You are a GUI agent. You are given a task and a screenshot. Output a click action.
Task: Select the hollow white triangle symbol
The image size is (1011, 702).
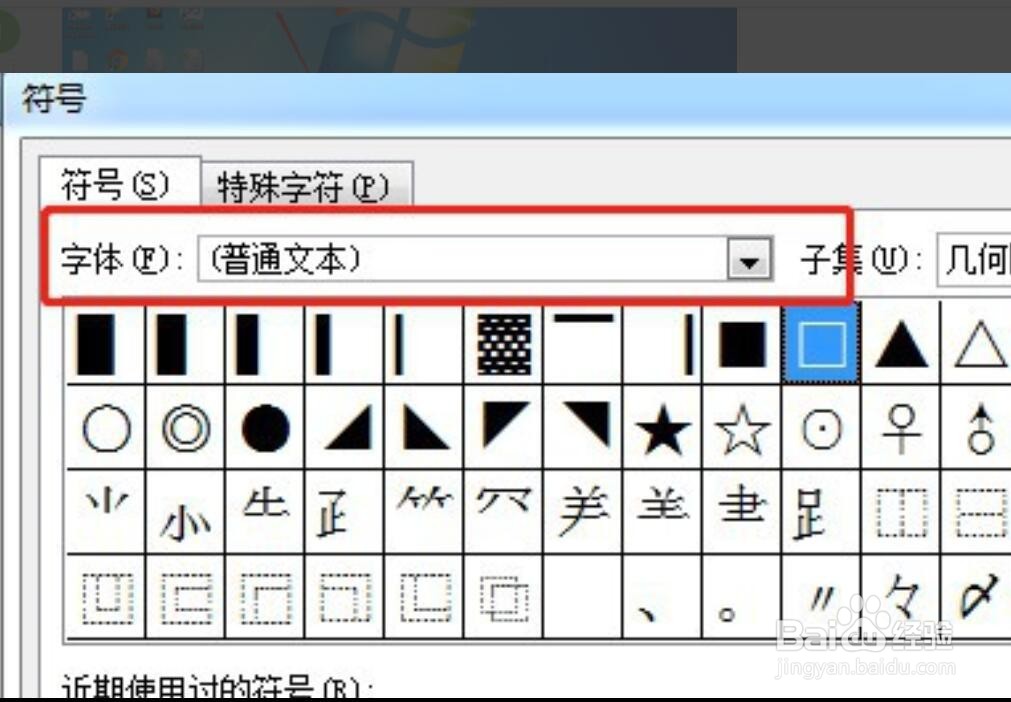(x=977, y=346)
